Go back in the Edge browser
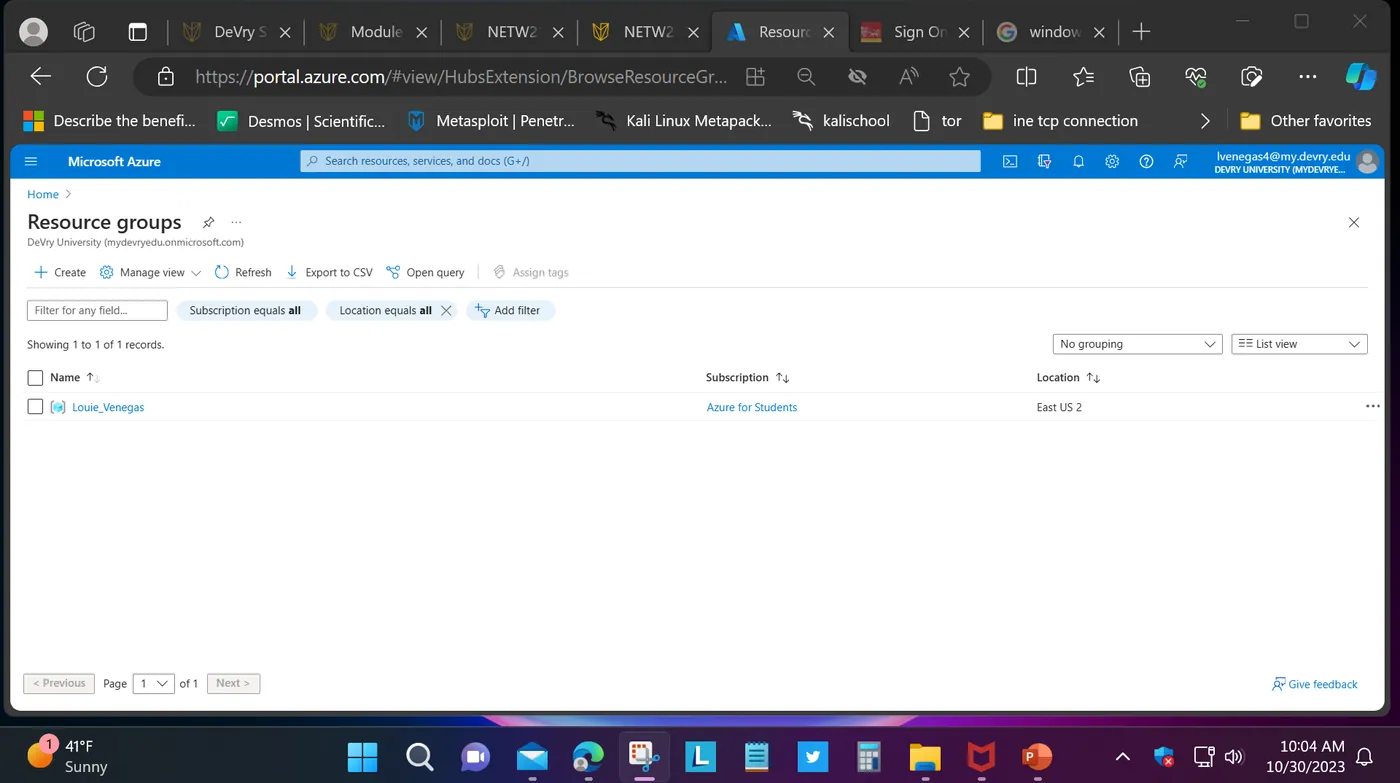 pos(40,76)
